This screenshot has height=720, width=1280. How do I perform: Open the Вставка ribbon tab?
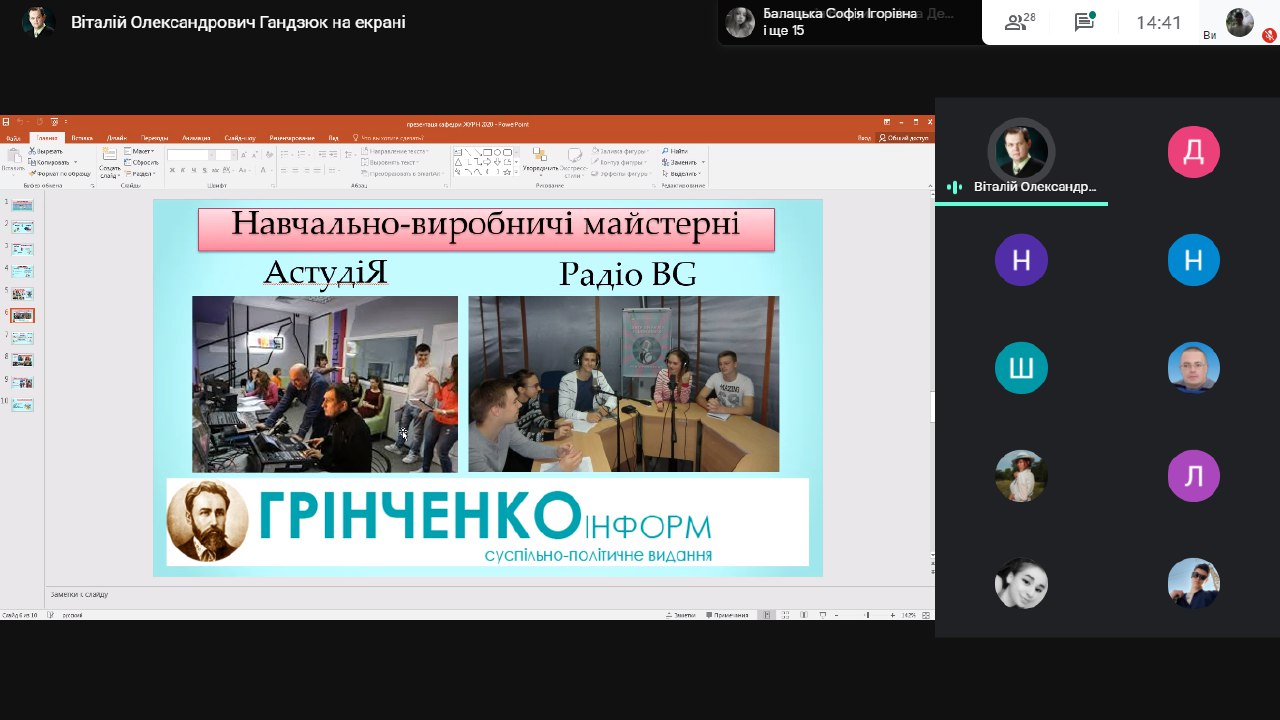point(82,138)
